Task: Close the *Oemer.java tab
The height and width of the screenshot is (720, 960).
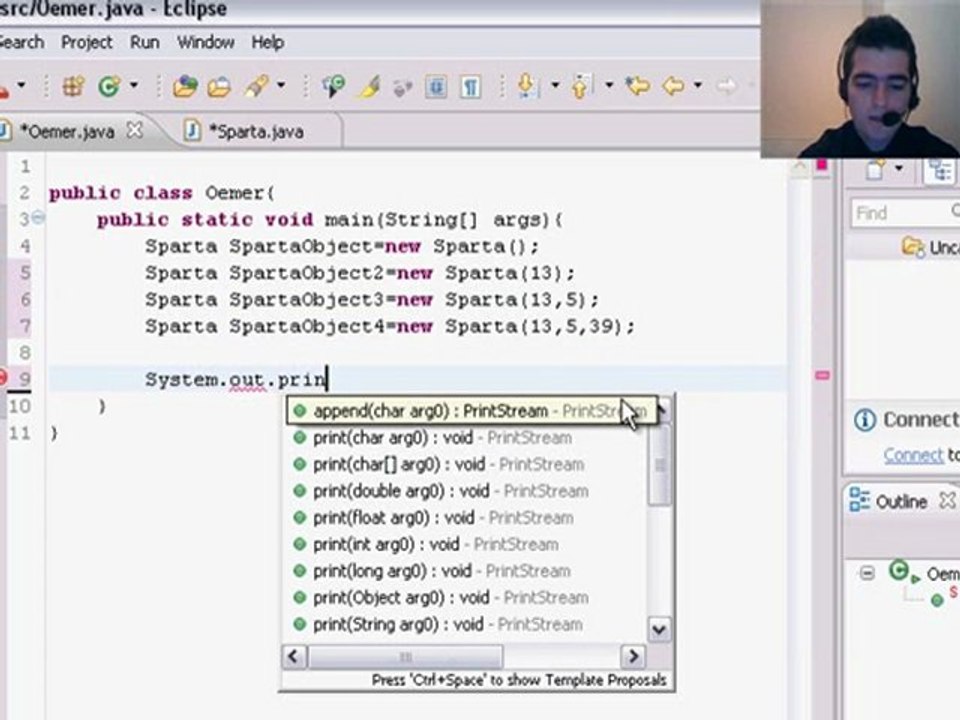Action: (134, 130)
